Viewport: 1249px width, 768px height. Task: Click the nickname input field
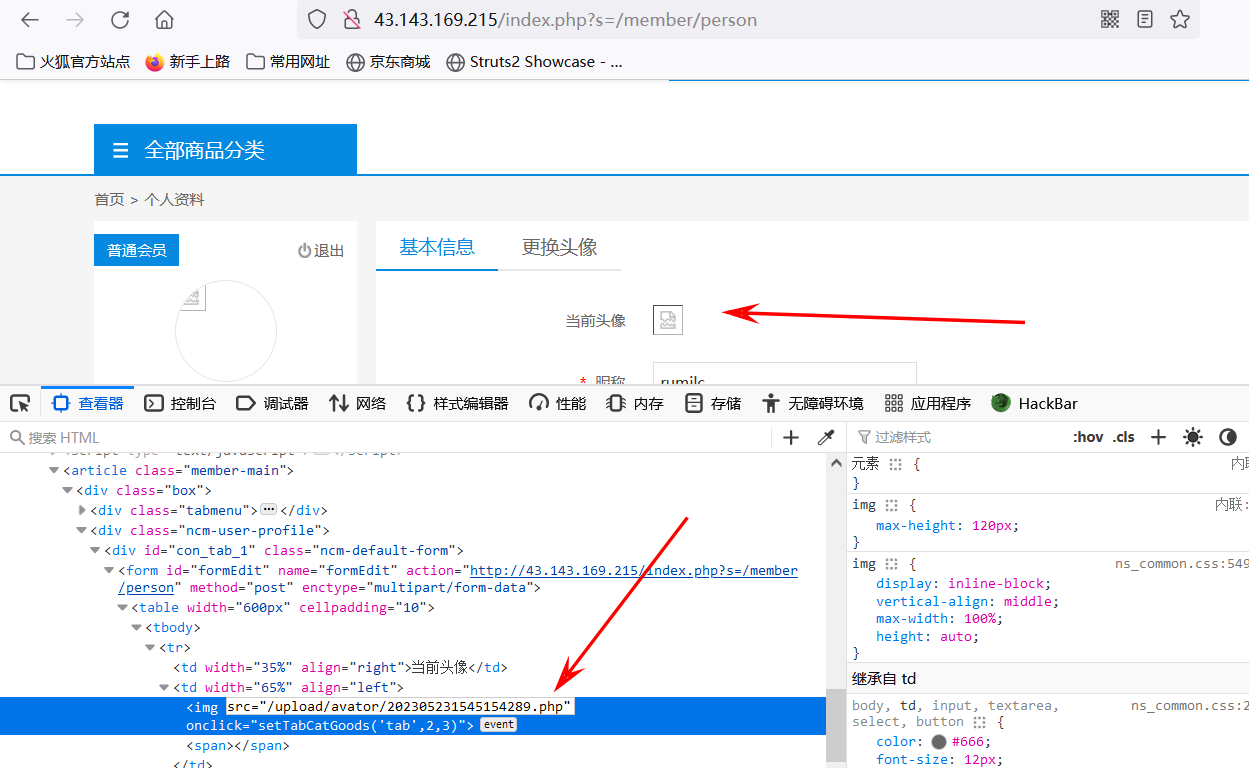coord(785,375)
